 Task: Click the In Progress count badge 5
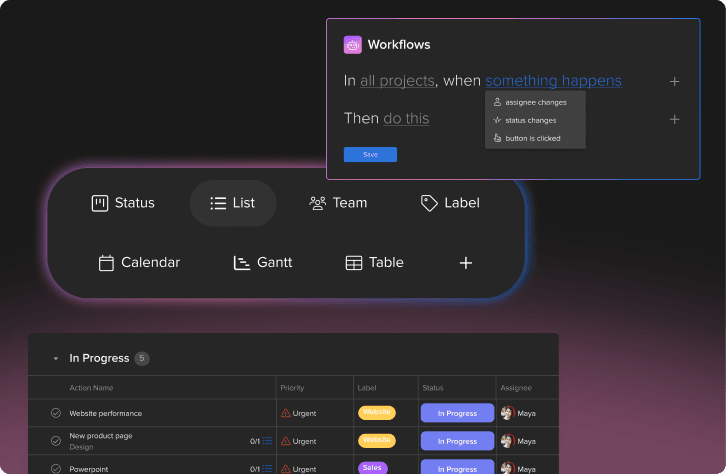pos(142,358)
